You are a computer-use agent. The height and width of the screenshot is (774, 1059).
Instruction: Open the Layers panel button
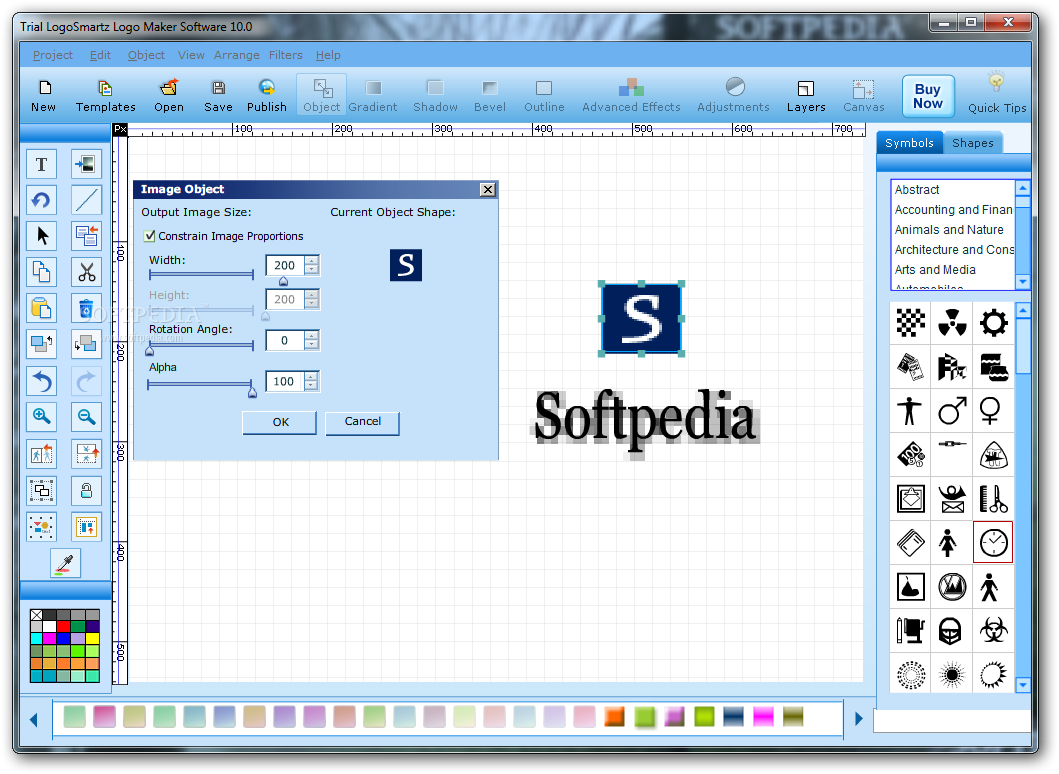pos(806,95)
